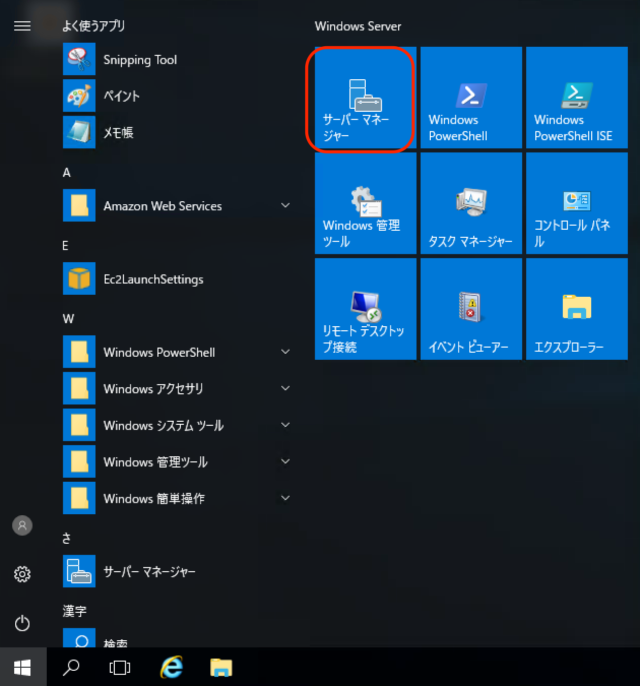Click the Amazon Web Services folder icon
Image resolution: width=640 pixels, height=686 pixels.
tap(79, 205)
